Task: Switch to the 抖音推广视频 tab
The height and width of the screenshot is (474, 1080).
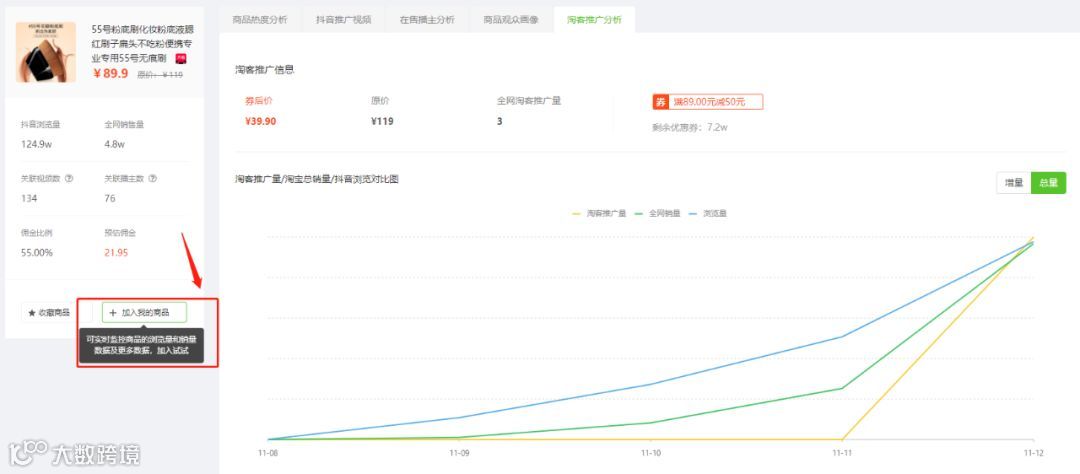Action: tap(344, 20)
